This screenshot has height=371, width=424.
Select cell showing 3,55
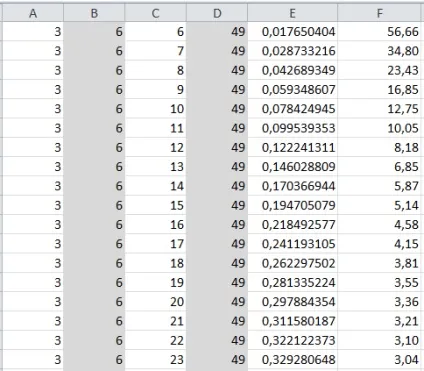pos(379,283)
